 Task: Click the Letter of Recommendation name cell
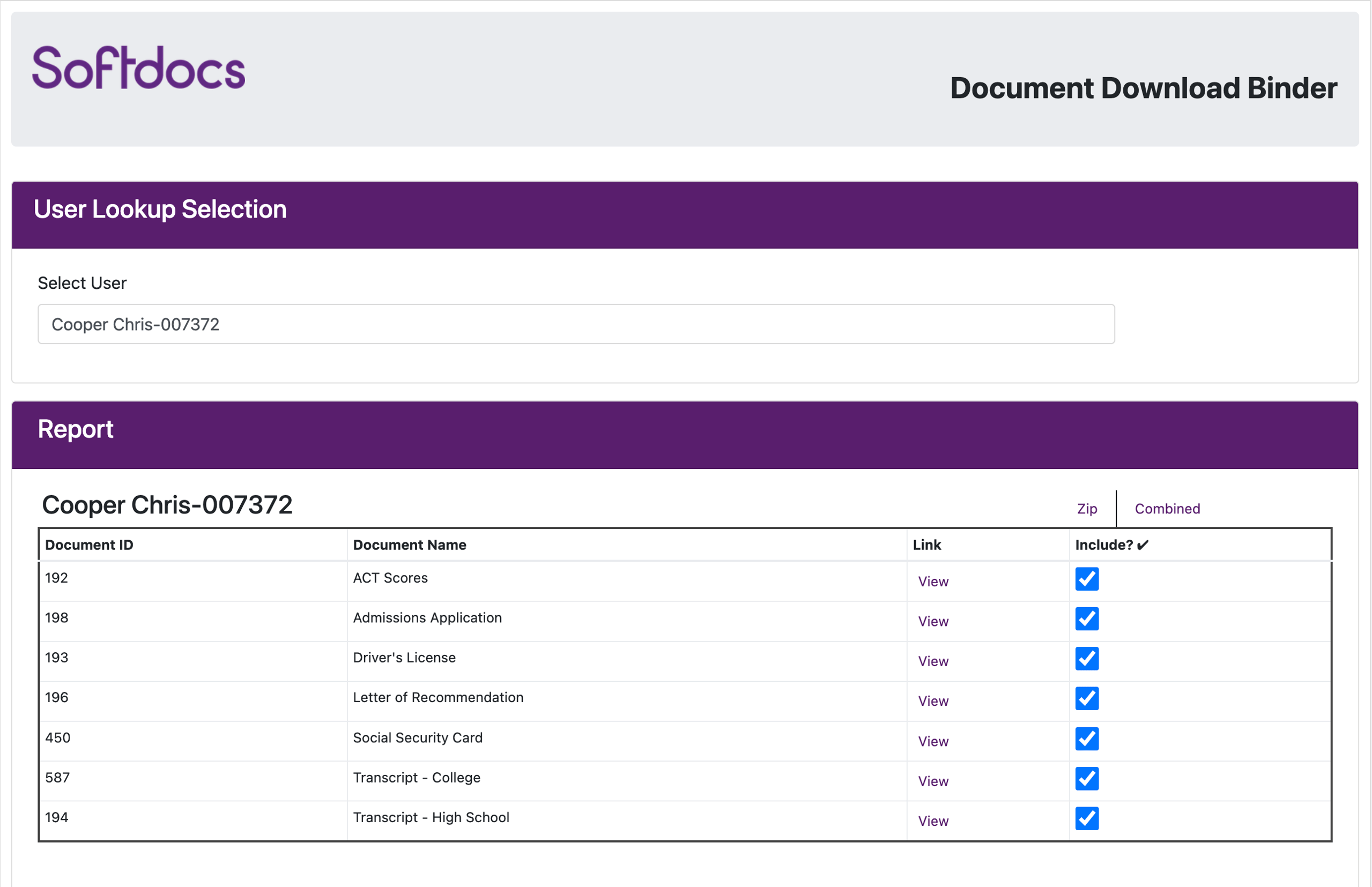pos(627,701)
